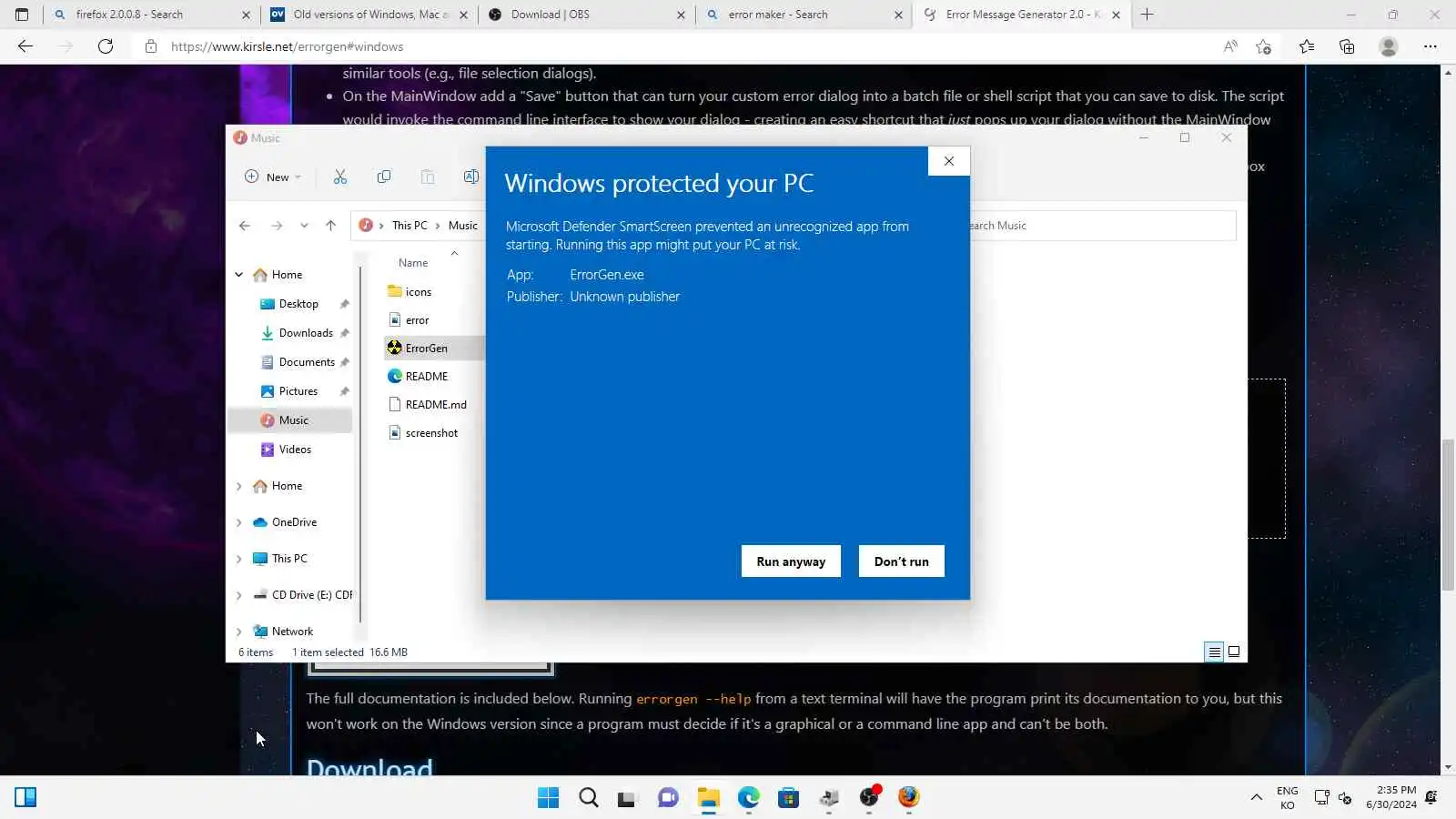Switch Explorer to large icons view

(1234, 652)
